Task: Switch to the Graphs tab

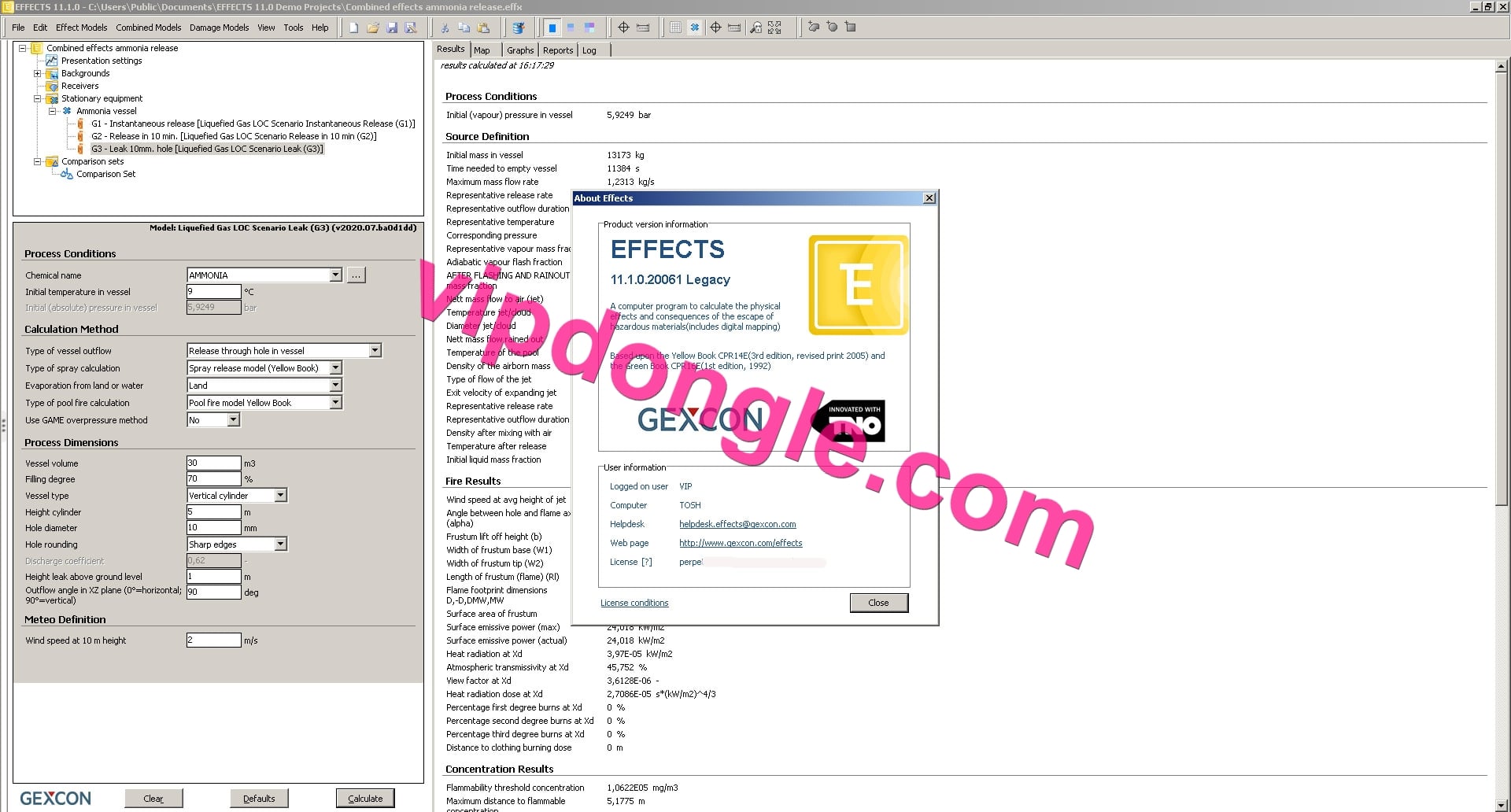Action: (519, 50)
